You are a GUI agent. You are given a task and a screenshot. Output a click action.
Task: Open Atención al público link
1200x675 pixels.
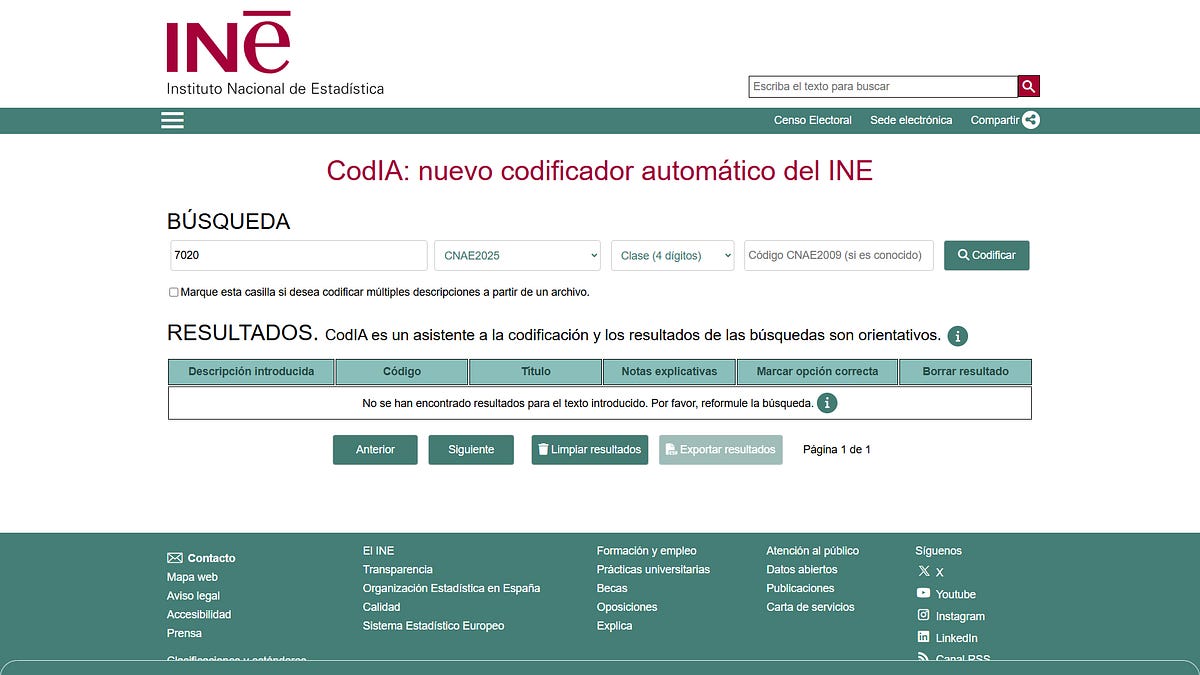click(x=812, y=551)
